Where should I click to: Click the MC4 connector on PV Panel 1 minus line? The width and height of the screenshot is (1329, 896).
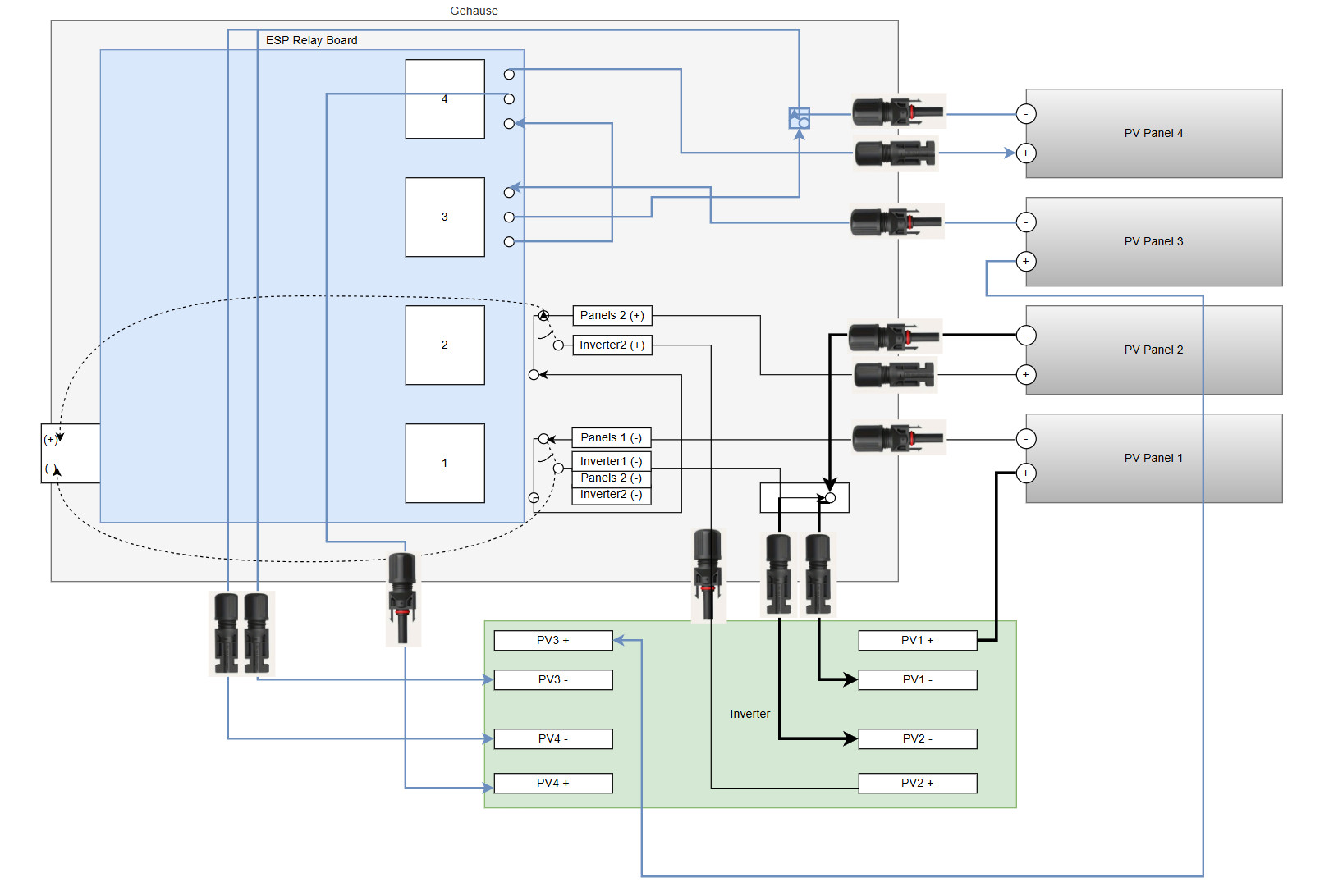(898, 438)
